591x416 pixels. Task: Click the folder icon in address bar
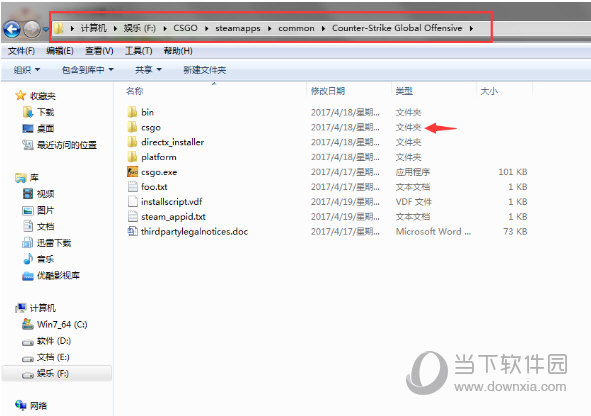click(58, 28)
